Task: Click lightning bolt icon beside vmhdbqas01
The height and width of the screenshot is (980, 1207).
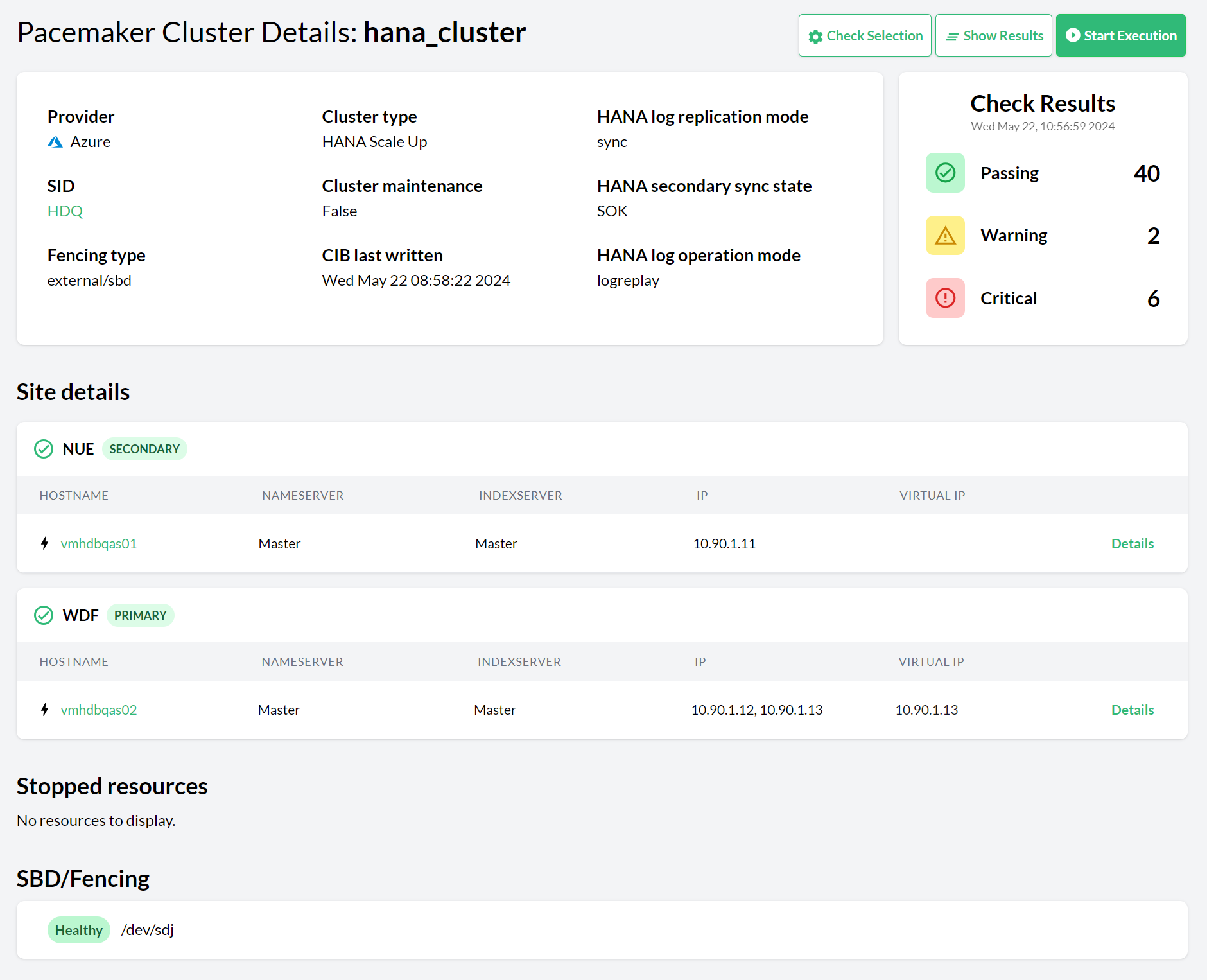Action: coord(44,543)
